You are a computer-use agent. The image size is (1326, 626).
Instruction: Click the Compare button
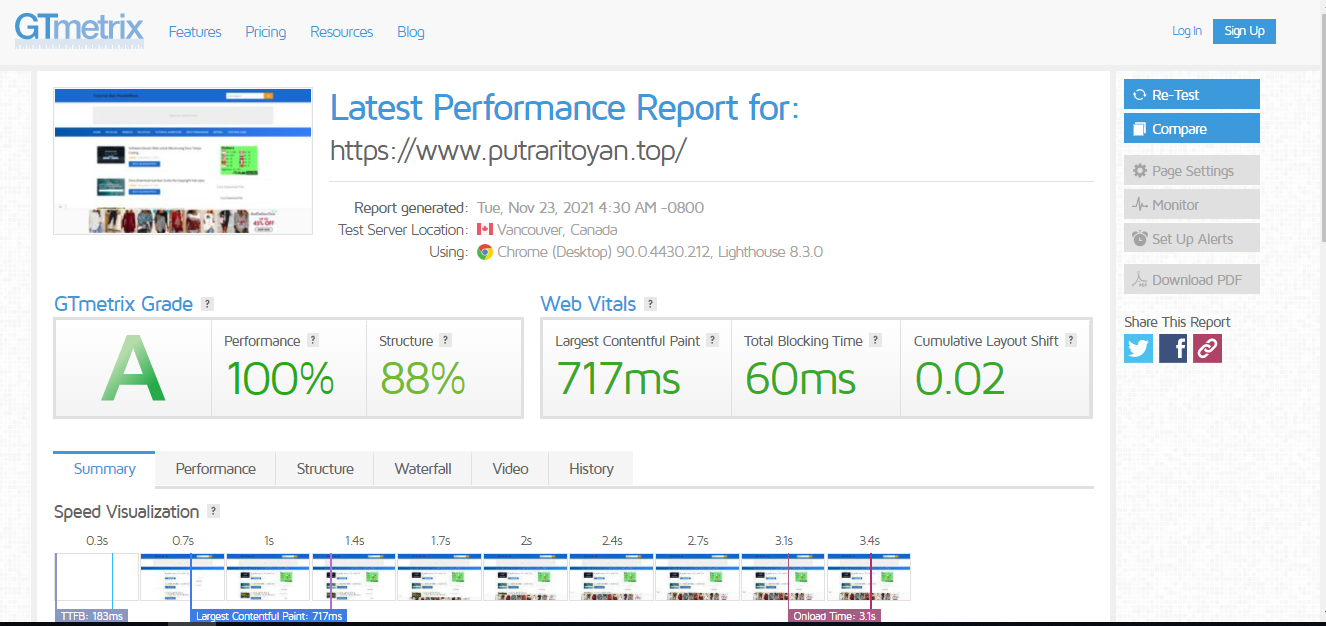(1191, 129)
